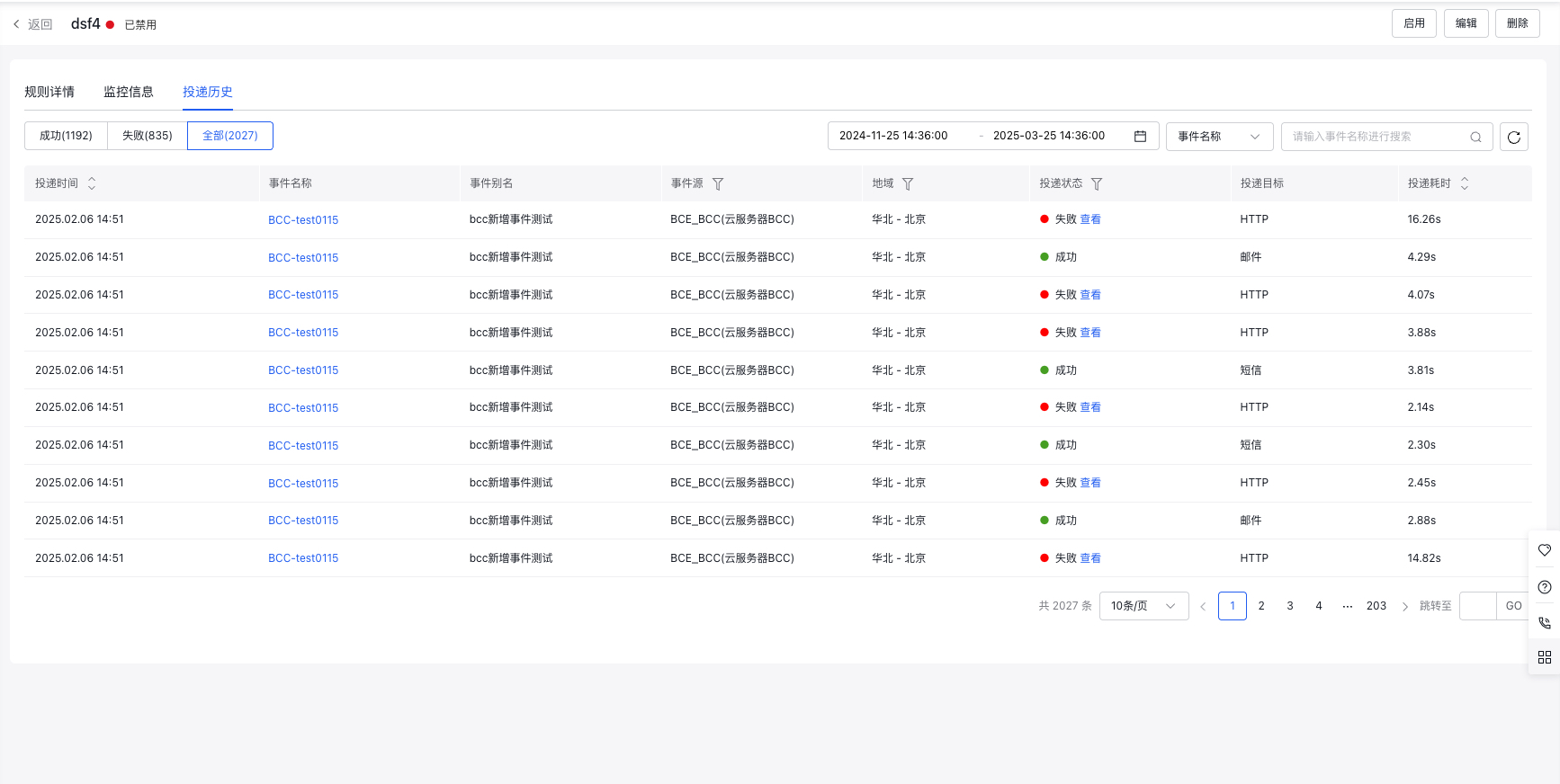Click the phone support icon

coord(1545,622)
